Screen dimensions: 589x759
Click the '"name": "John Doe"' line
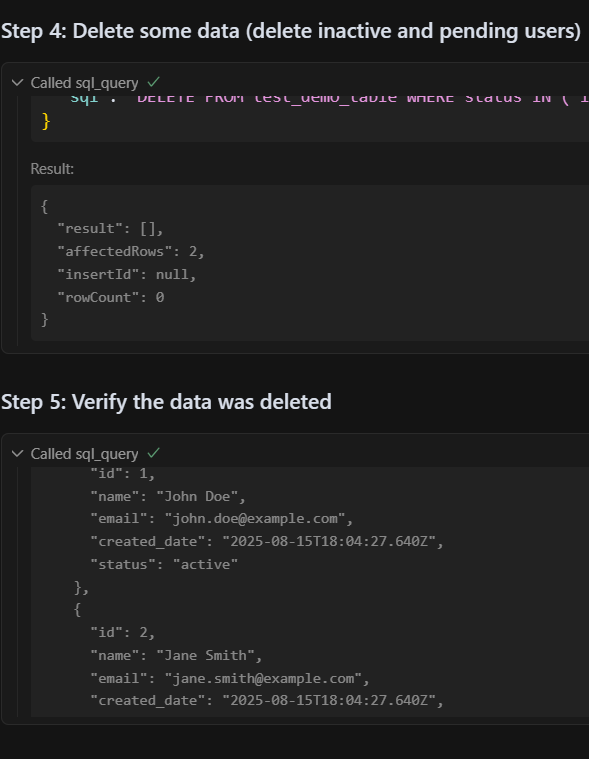coord(168,497)
